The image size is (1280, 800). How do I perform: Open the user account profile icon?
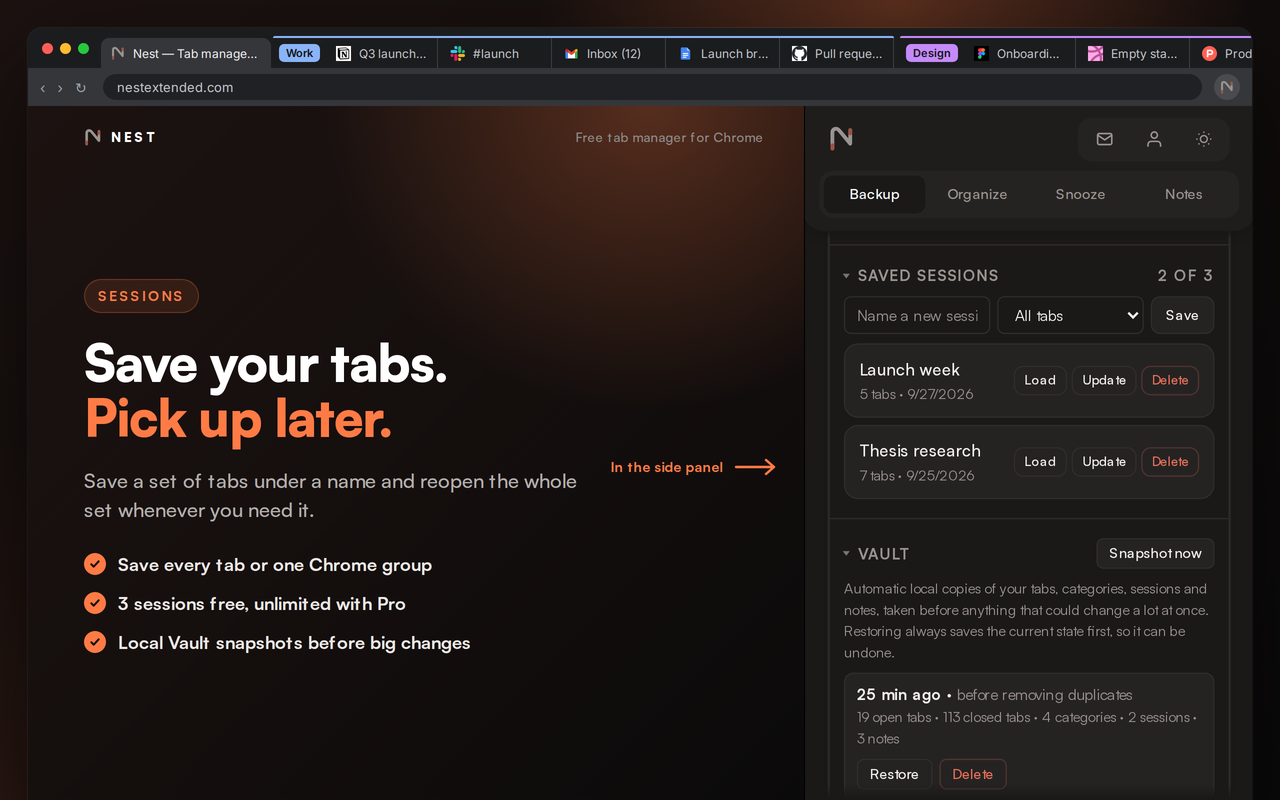1154,139
